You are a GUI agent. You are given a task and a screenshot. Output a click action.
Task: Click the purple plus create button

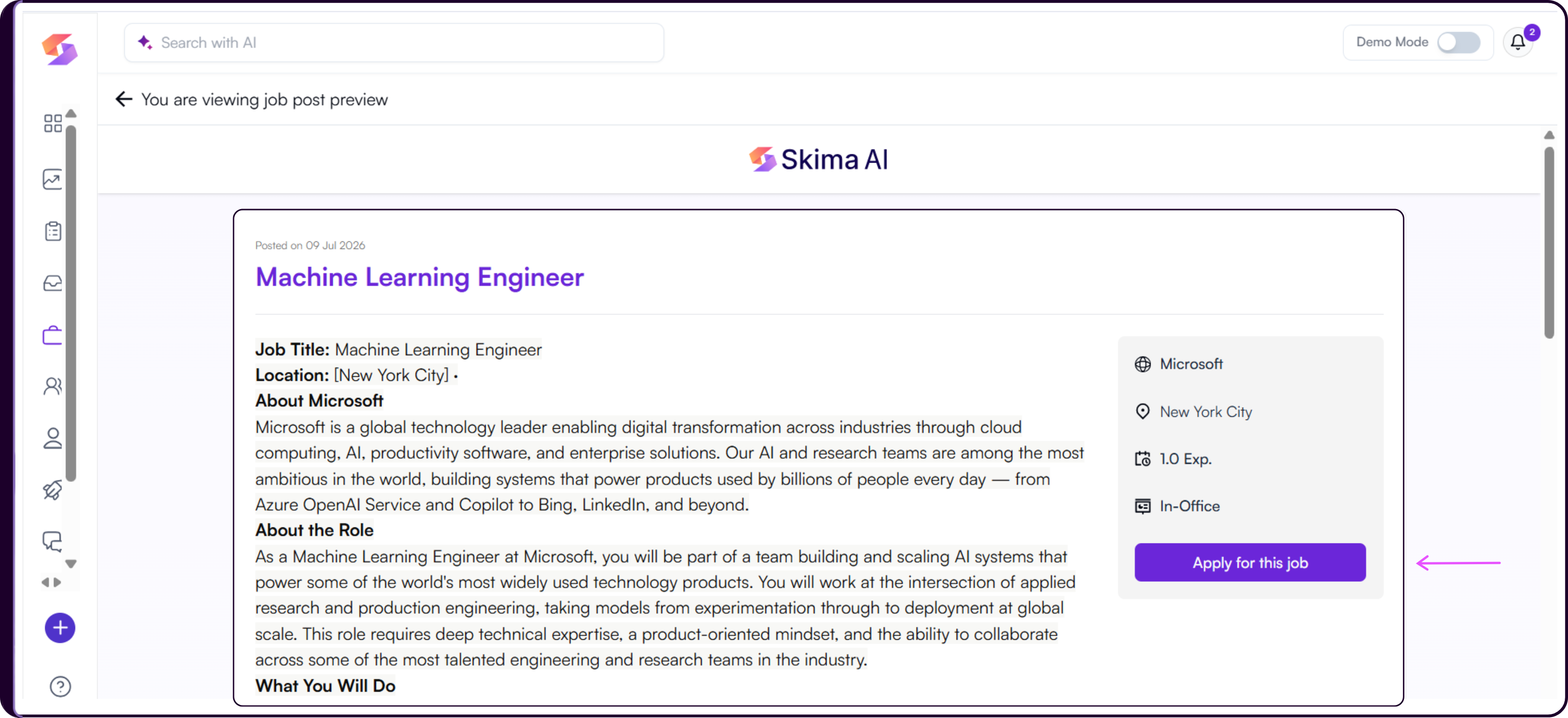click(x=59, y=628)
